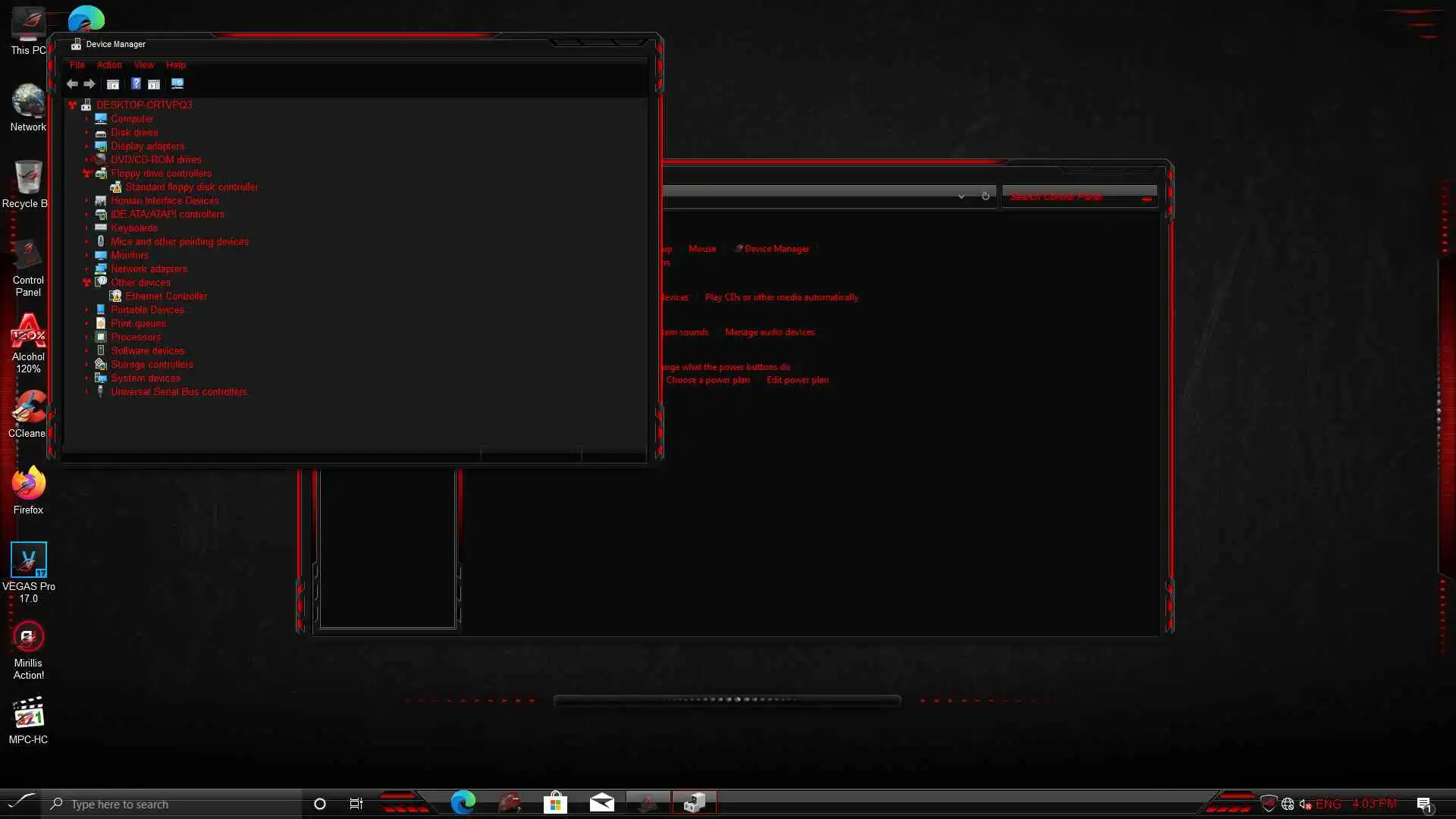Click the Forward arrow in Device Manager toolbar
Screen dimensions: 1456x819
point(89,84)
